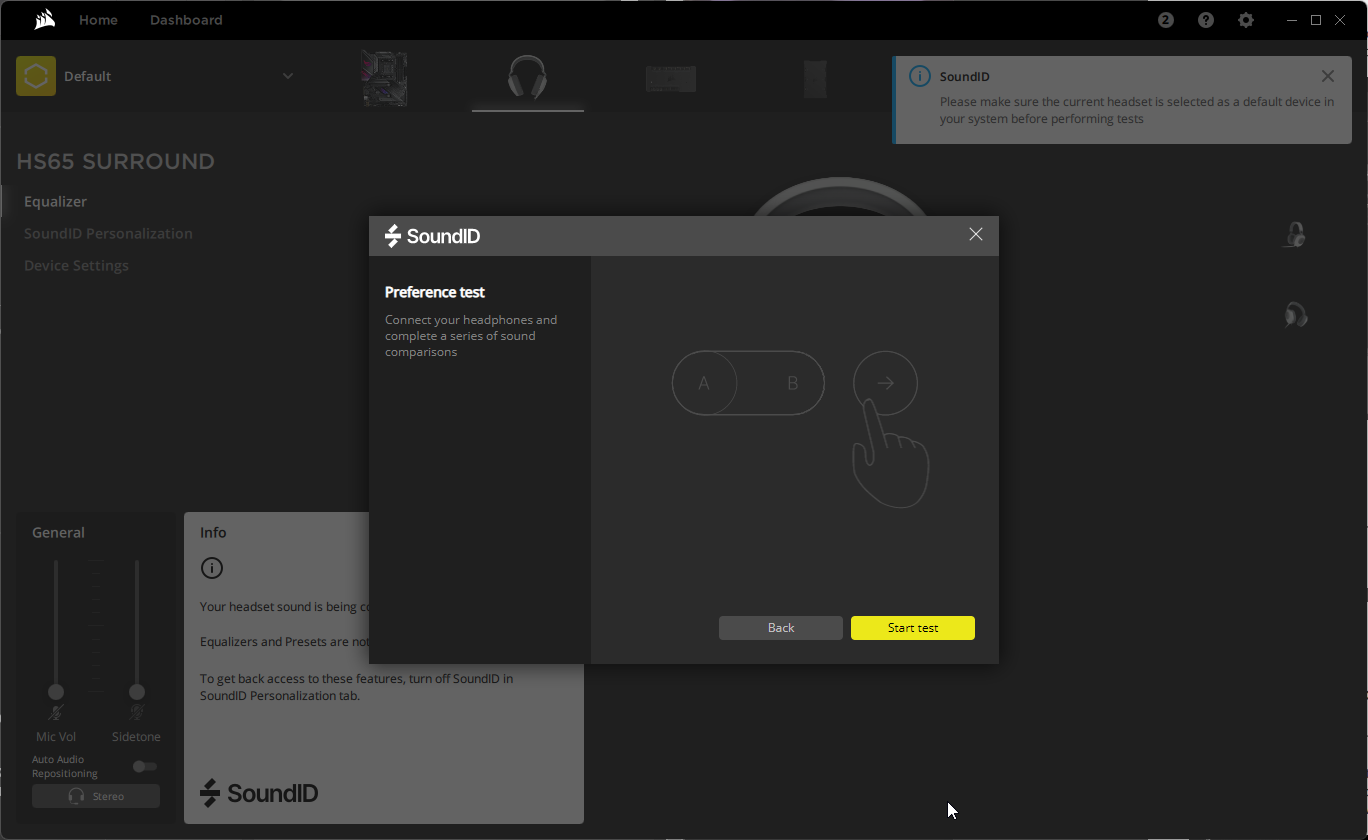The width and height of the screenshot is (1368, 840).
Task: Mute the sidetone icon under slider
Action: [137, 713]
